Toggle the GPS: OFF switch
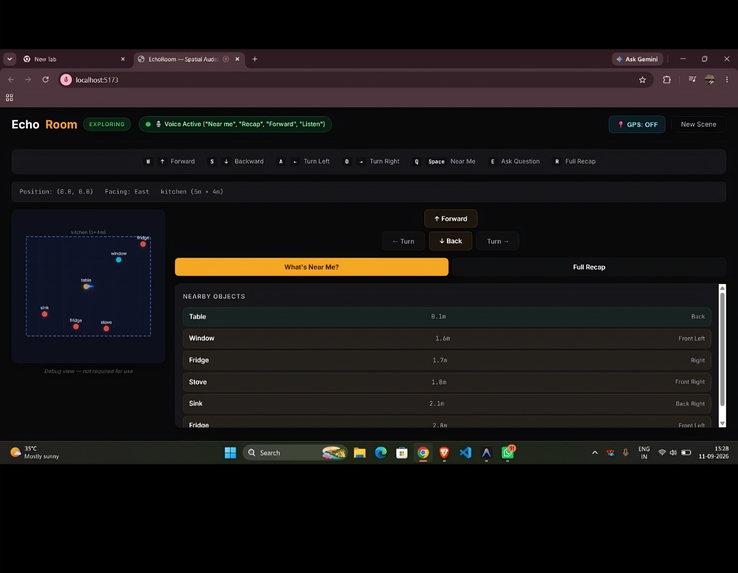738x573 pixels. coord(637,124)
